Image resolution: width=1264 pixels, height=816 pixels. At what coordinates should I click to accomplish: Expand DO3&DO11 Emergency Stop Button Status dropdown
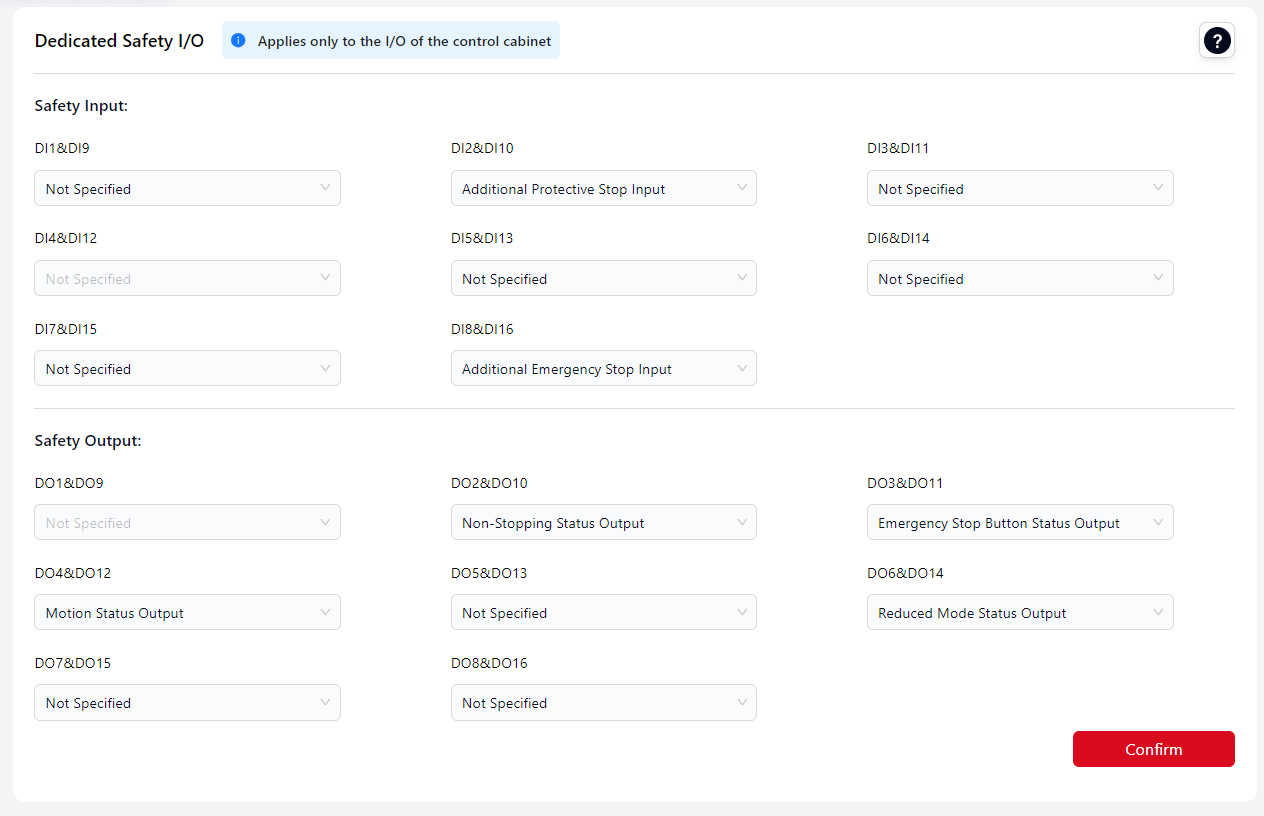click(x=1019, y=522)
